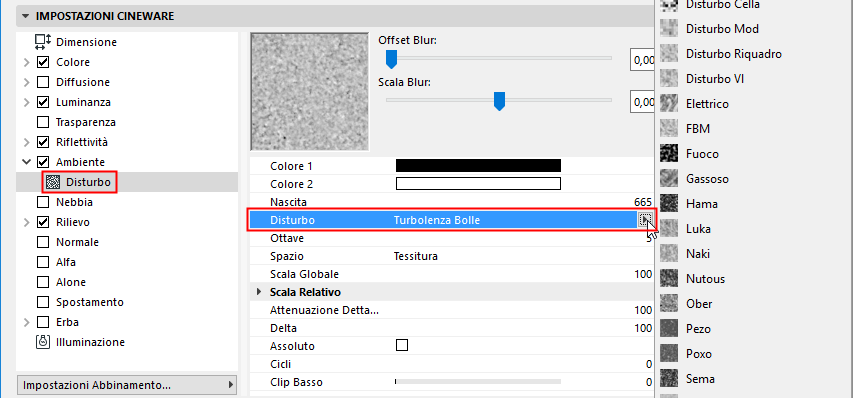Expand the Erba tree node

27,322
